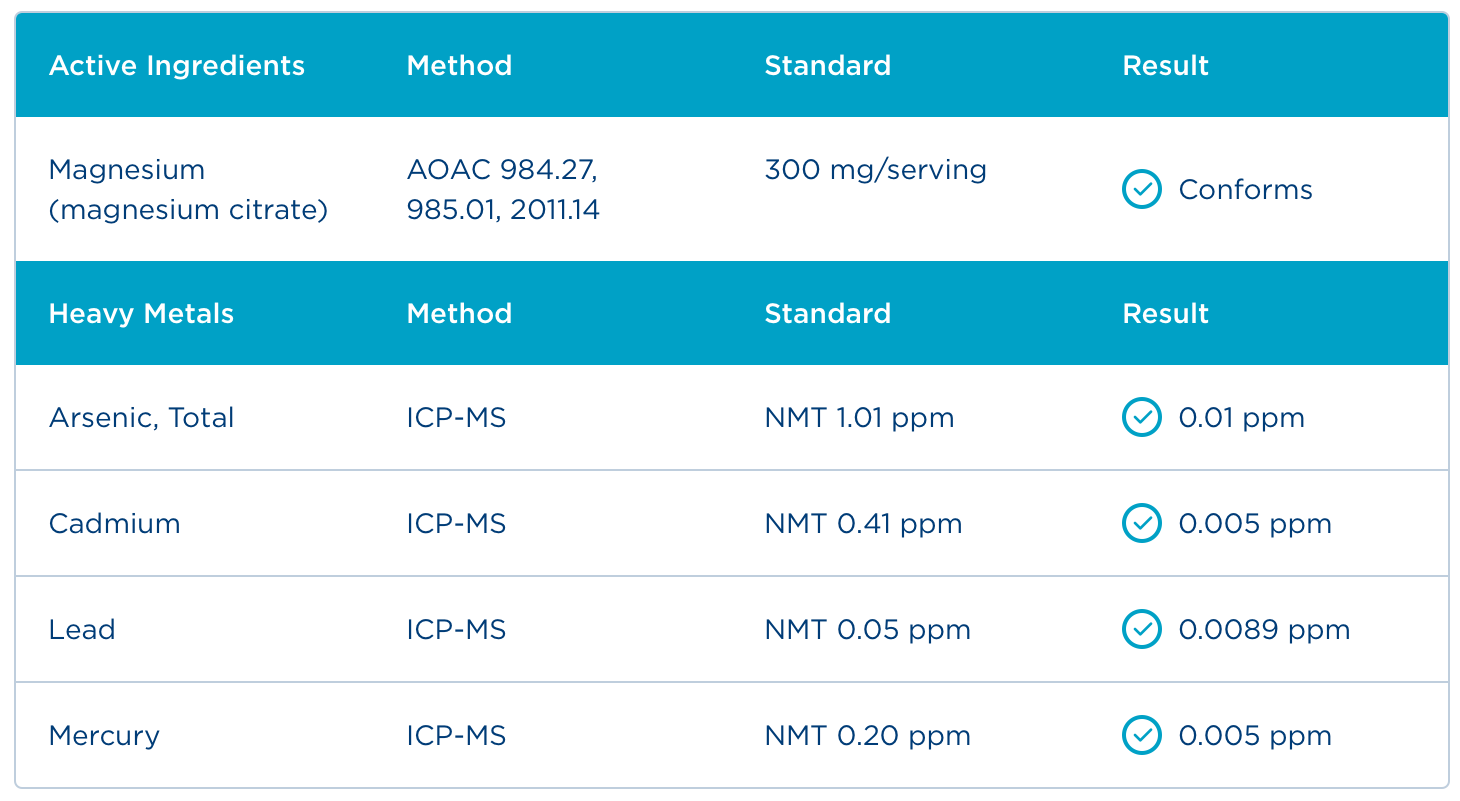Image resolution: width=1460 pixels, height=801 pixels.
Task: Click the Active Ingredients column header
Action: (x=177, y=66)
